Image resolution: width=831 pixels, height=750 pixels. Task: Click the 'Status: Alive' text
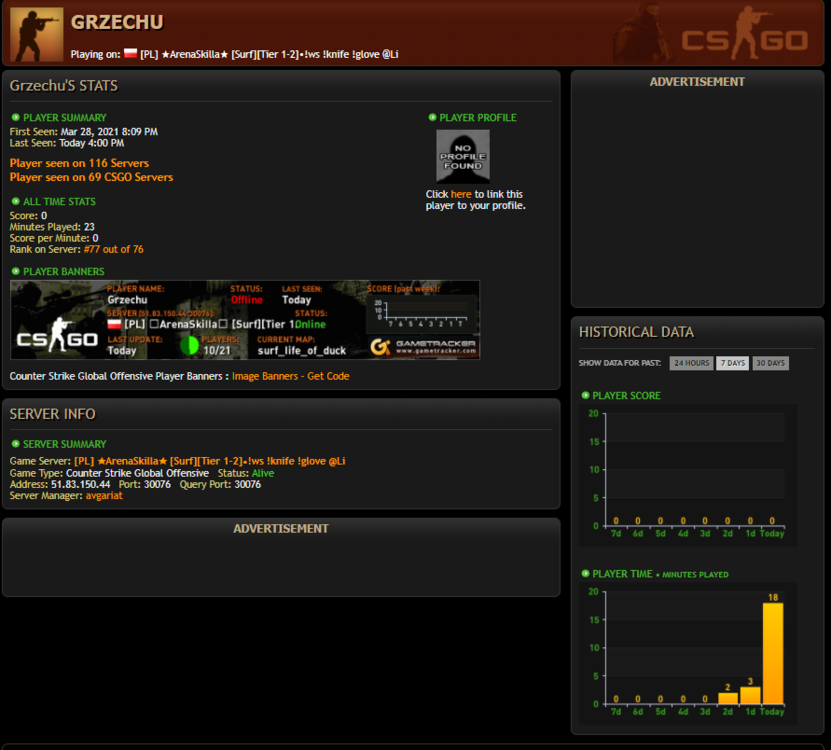pyautogui.click(x=246, y=473)
